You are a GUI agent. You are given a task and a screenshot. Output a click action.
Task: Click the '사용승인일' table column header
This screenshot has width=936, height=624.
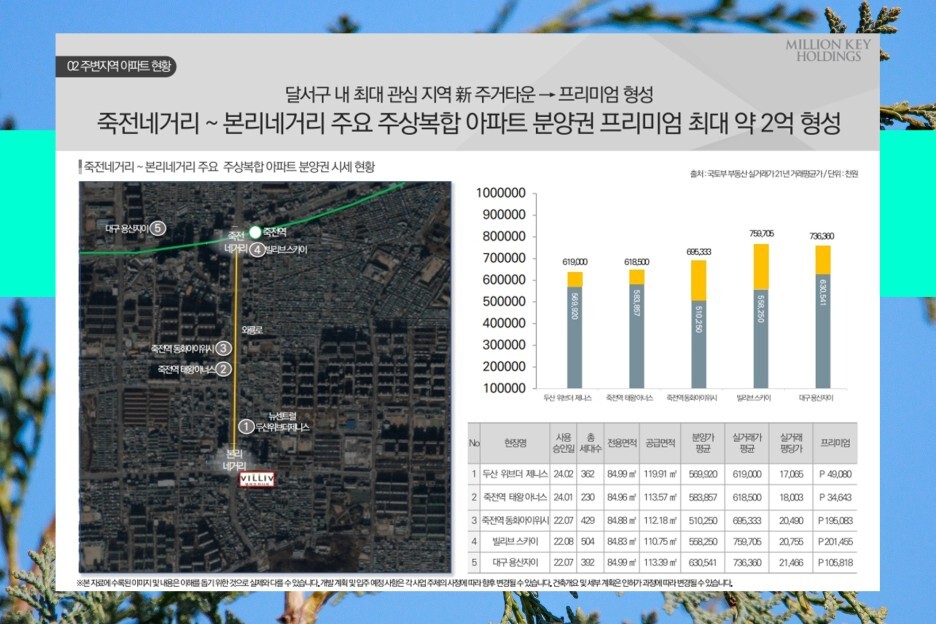(563, 443)
